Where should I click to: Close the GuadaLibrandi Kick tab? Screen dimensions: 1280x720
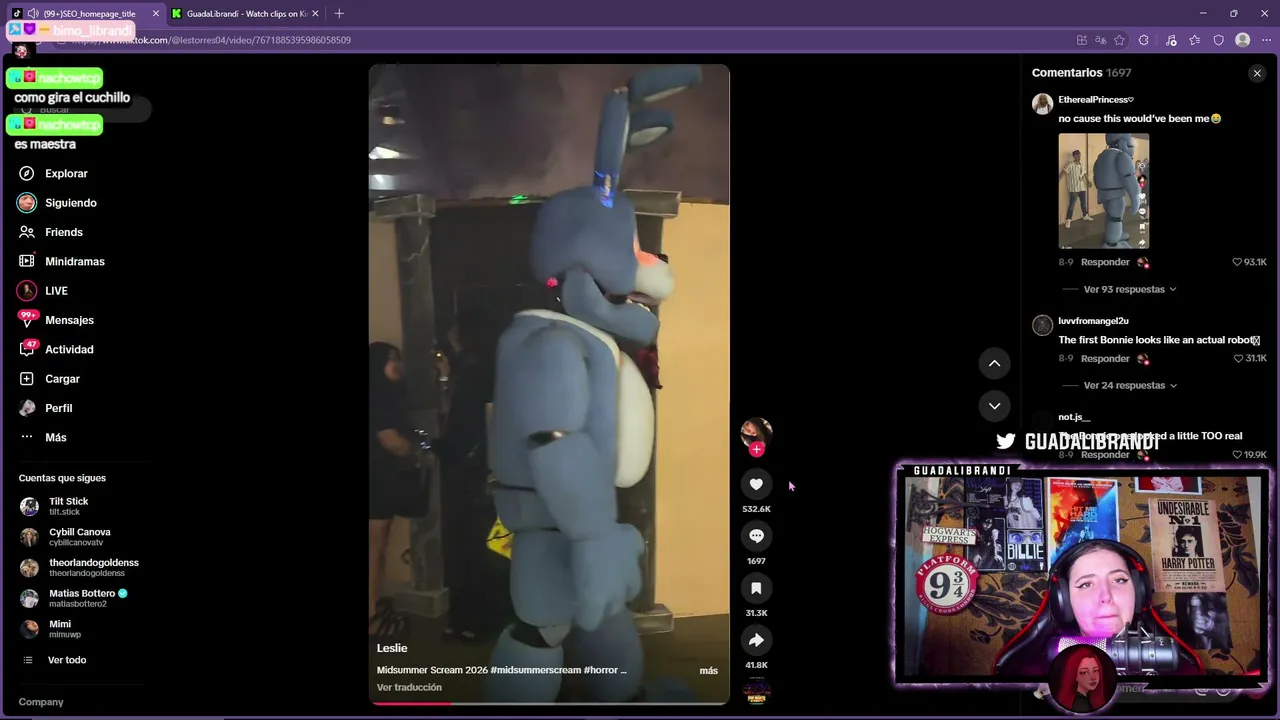coord(315,14)
